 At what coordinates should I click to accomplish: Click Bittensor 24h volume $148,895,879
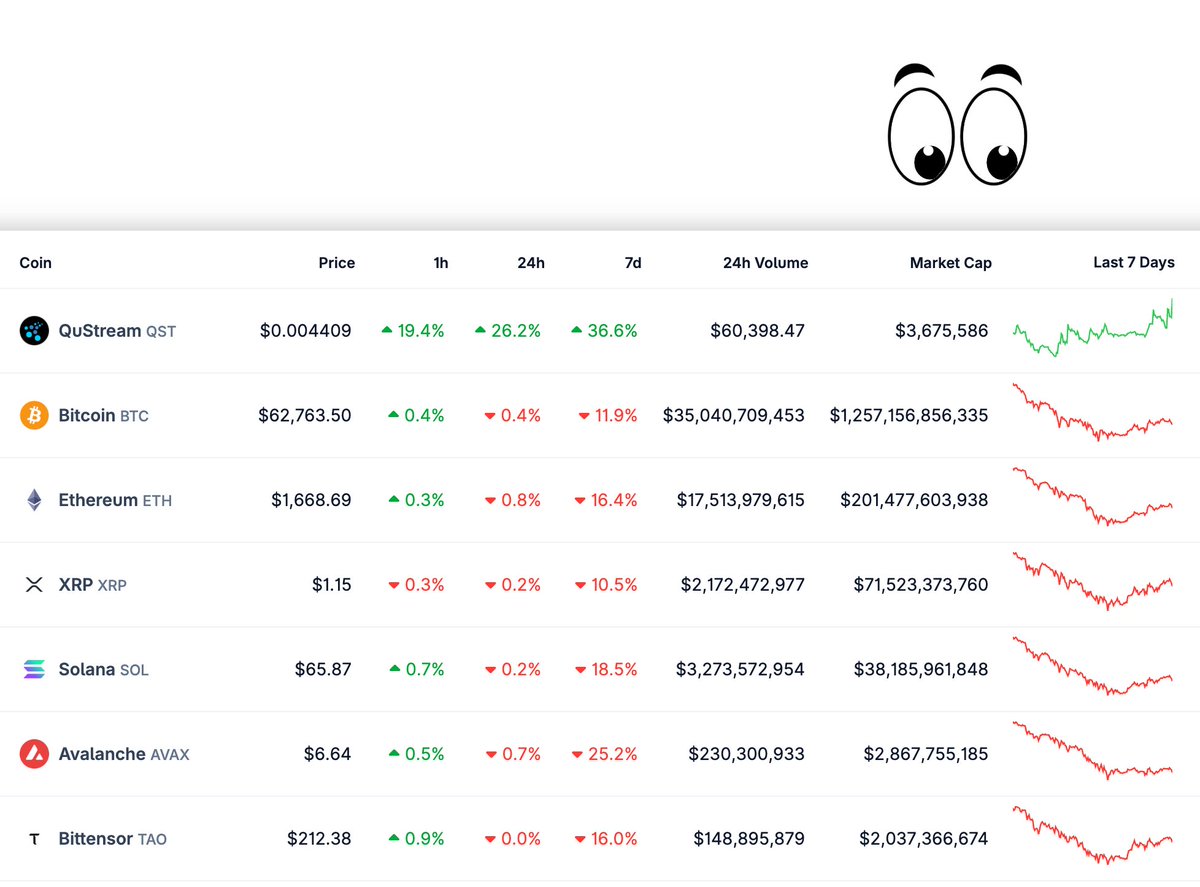749,839
